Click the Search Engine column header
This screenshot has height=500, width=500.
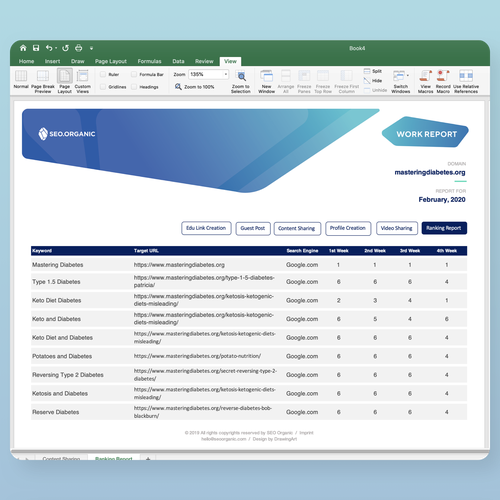click(302, 251)
